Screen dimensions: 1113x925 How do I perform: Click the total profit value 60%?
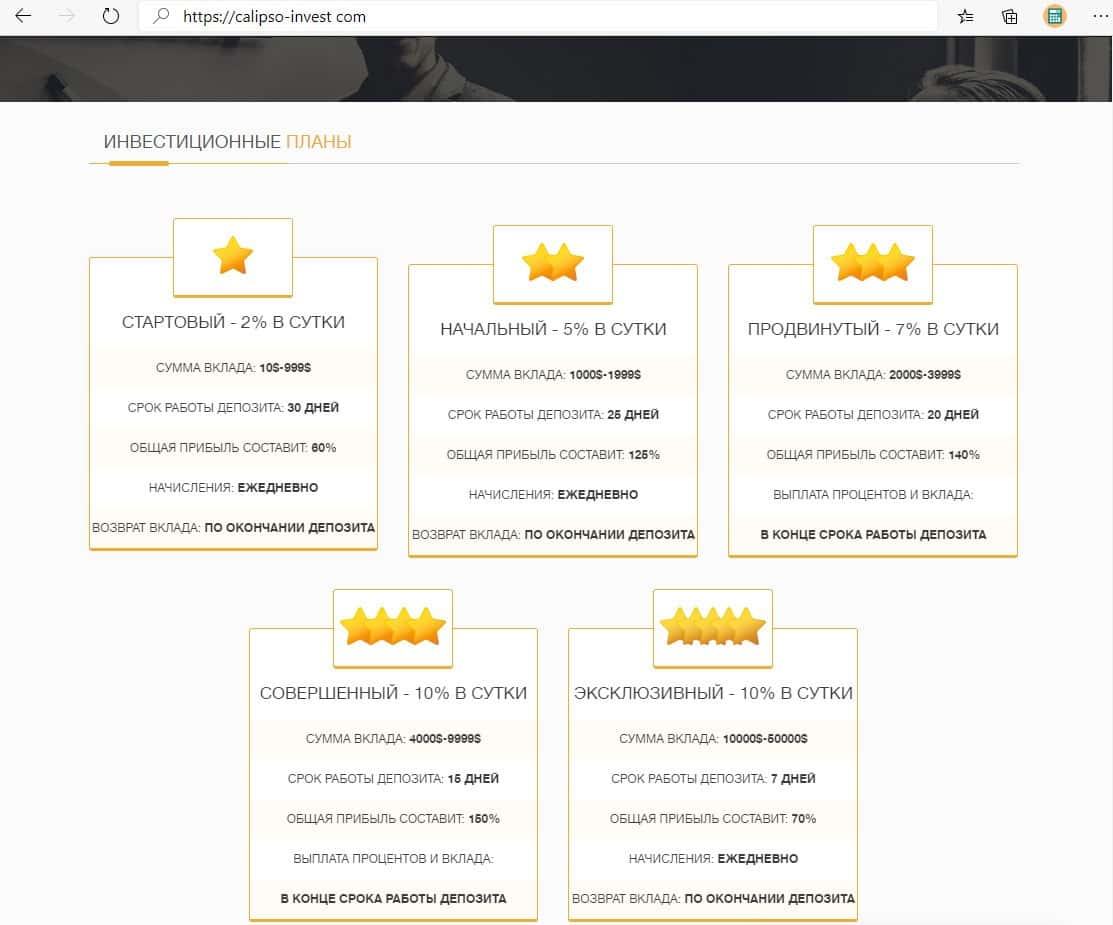[x=324, y=448]
